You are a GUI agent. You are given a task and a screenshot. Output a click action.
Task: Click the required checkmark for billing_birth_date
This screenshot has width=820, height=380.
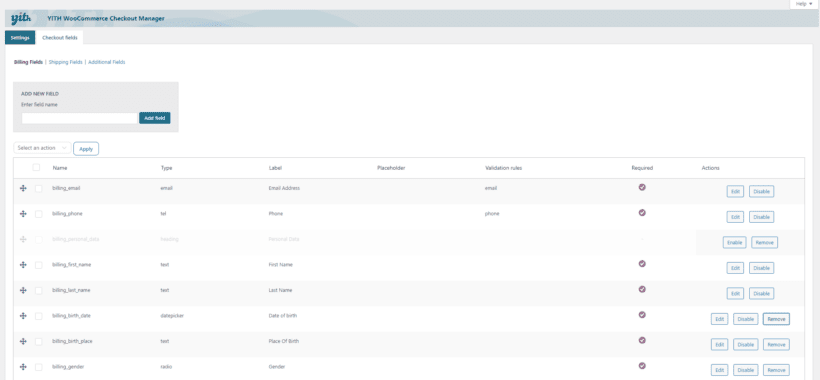click(642, 315)
